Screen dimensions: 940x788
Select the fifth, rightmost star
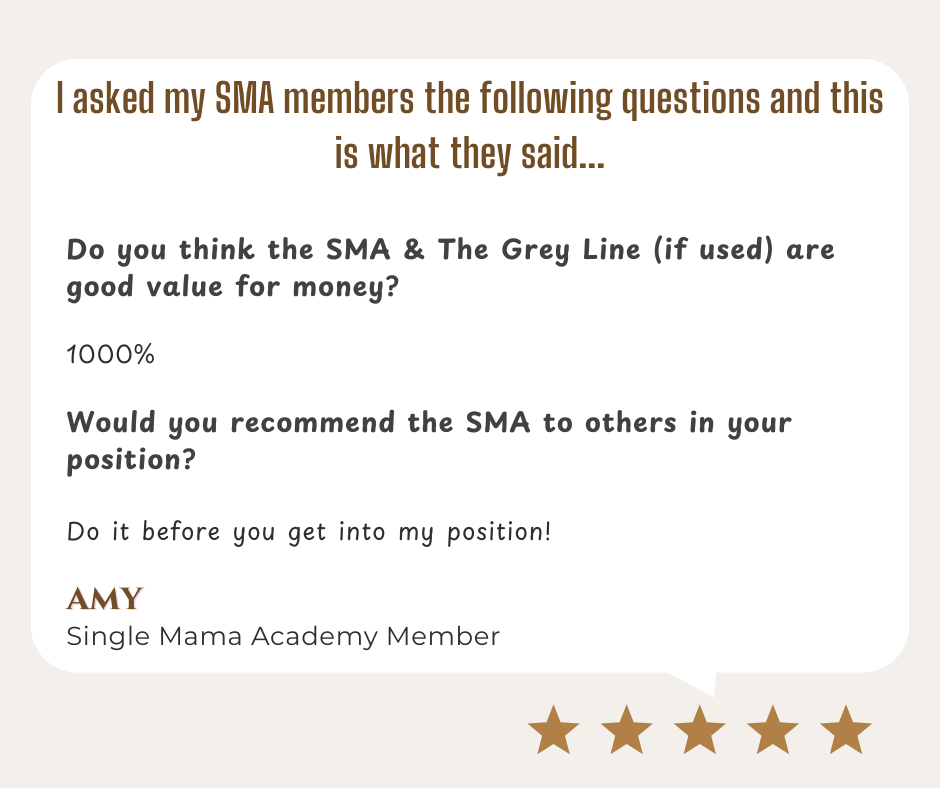(845, 730)
